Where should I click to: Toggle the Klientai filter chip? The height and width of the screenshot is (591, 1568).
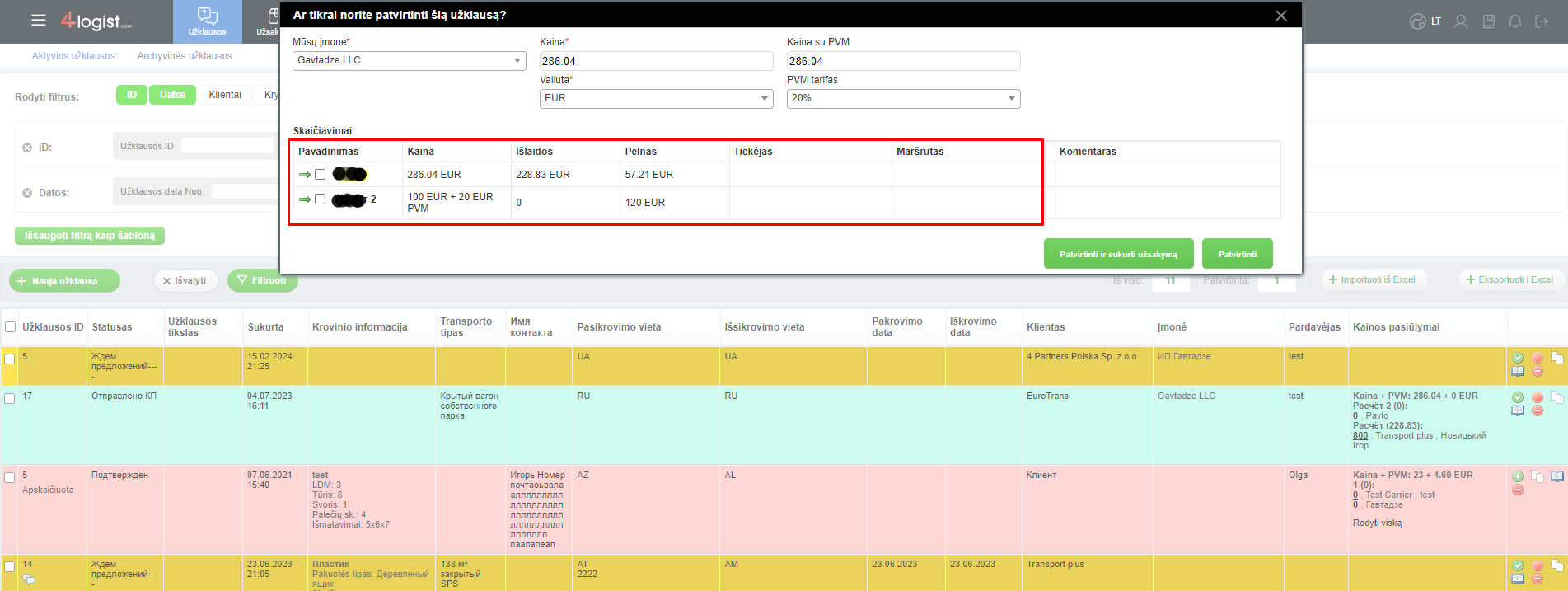[225, 95]
